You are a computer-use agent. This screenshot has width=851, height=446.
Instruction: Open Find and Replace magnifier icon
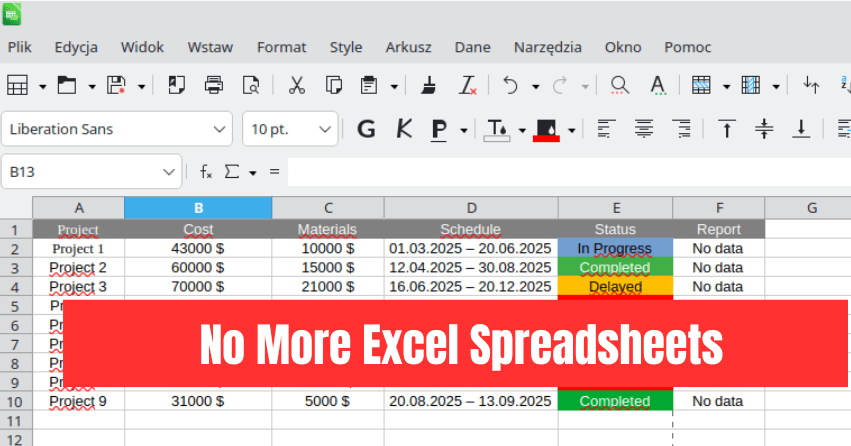pyautogui.click(x=620, y=86)
